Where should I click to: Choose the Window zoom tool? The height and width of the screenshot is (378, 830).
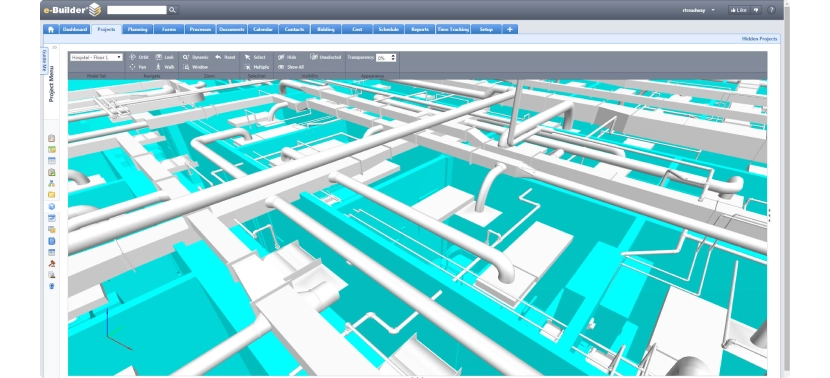(x=195, y=67)
